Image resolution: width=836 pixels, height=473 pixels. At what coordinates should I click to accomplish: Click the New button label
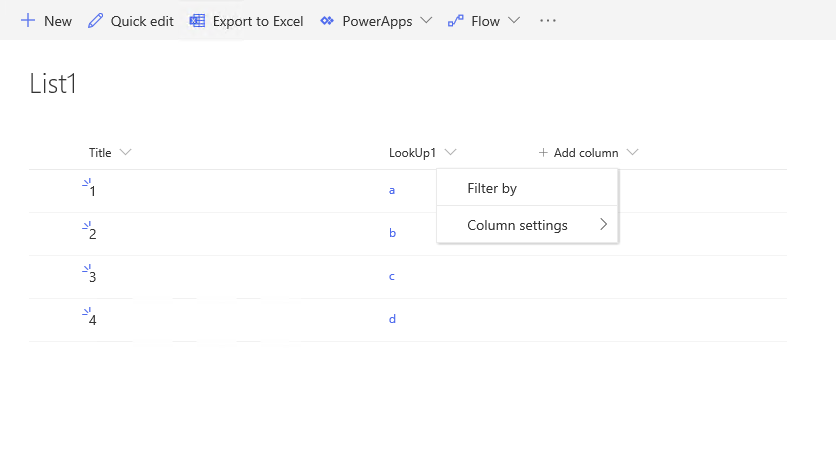point(58,21)
